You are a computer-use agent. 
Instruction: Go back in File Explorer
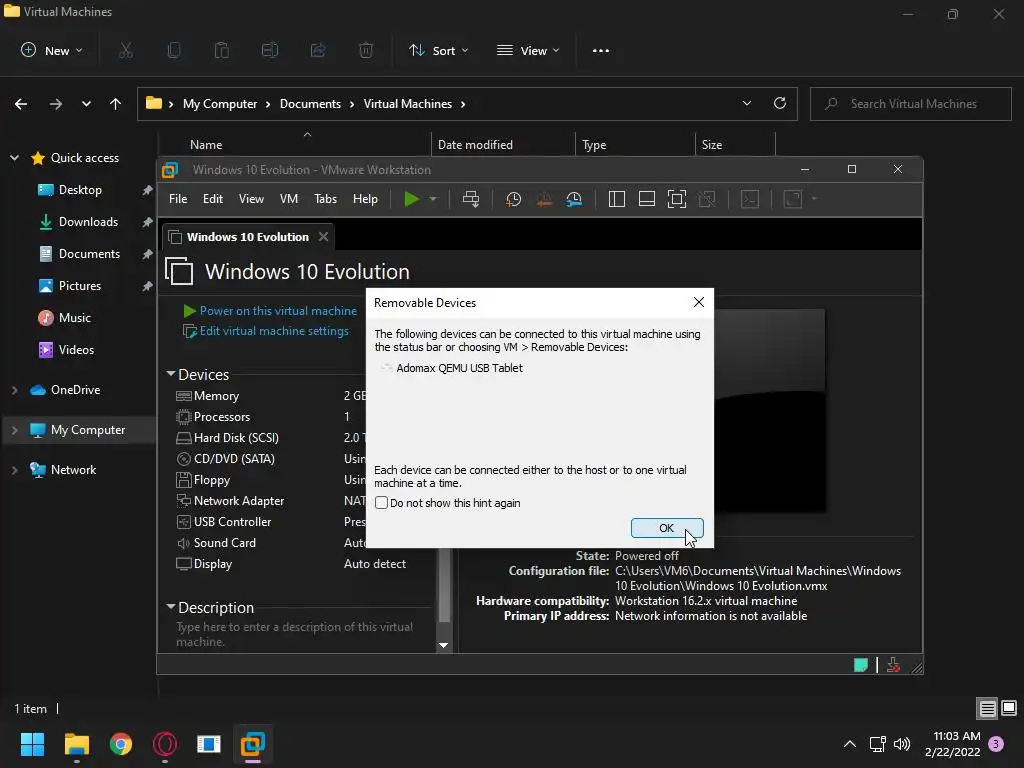[x=21, y=104]
